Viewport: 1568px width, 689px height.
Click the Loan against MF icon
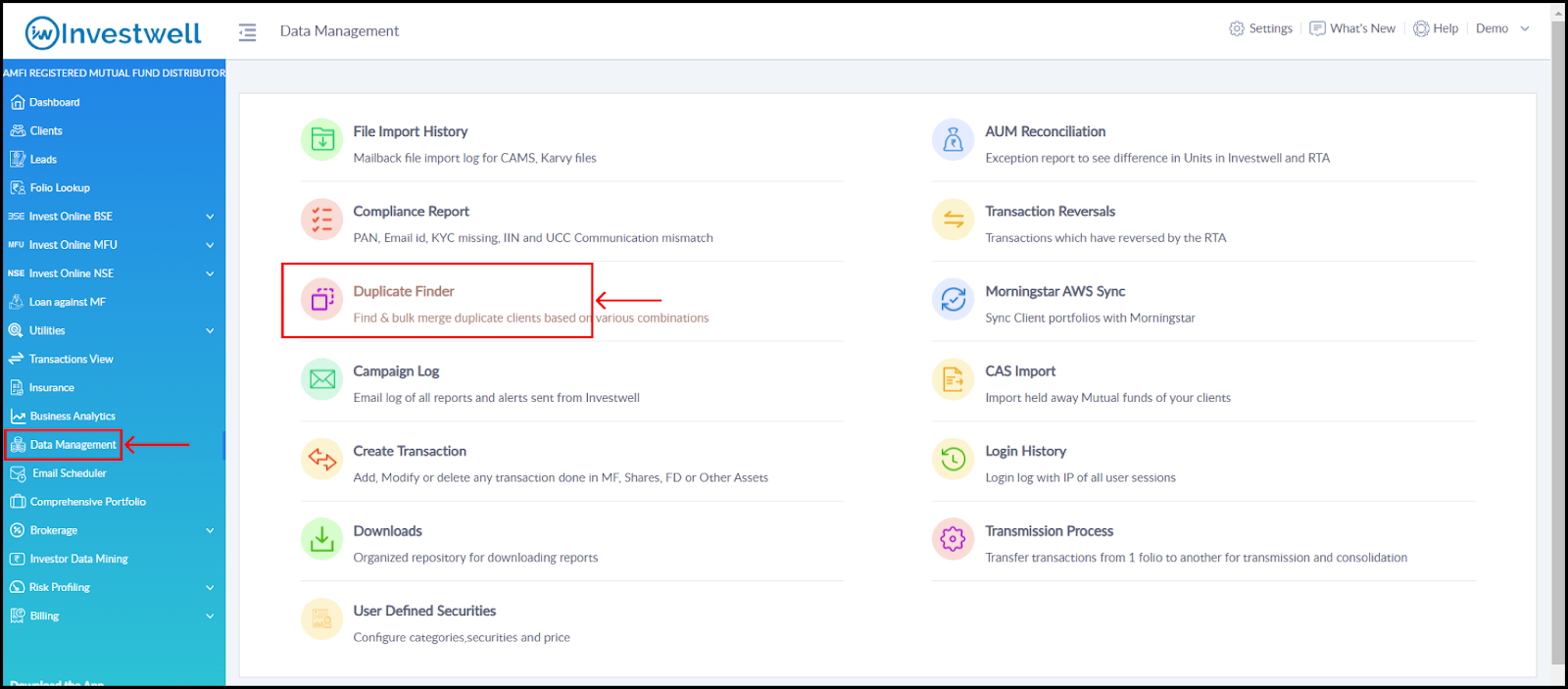pos(17,302)
